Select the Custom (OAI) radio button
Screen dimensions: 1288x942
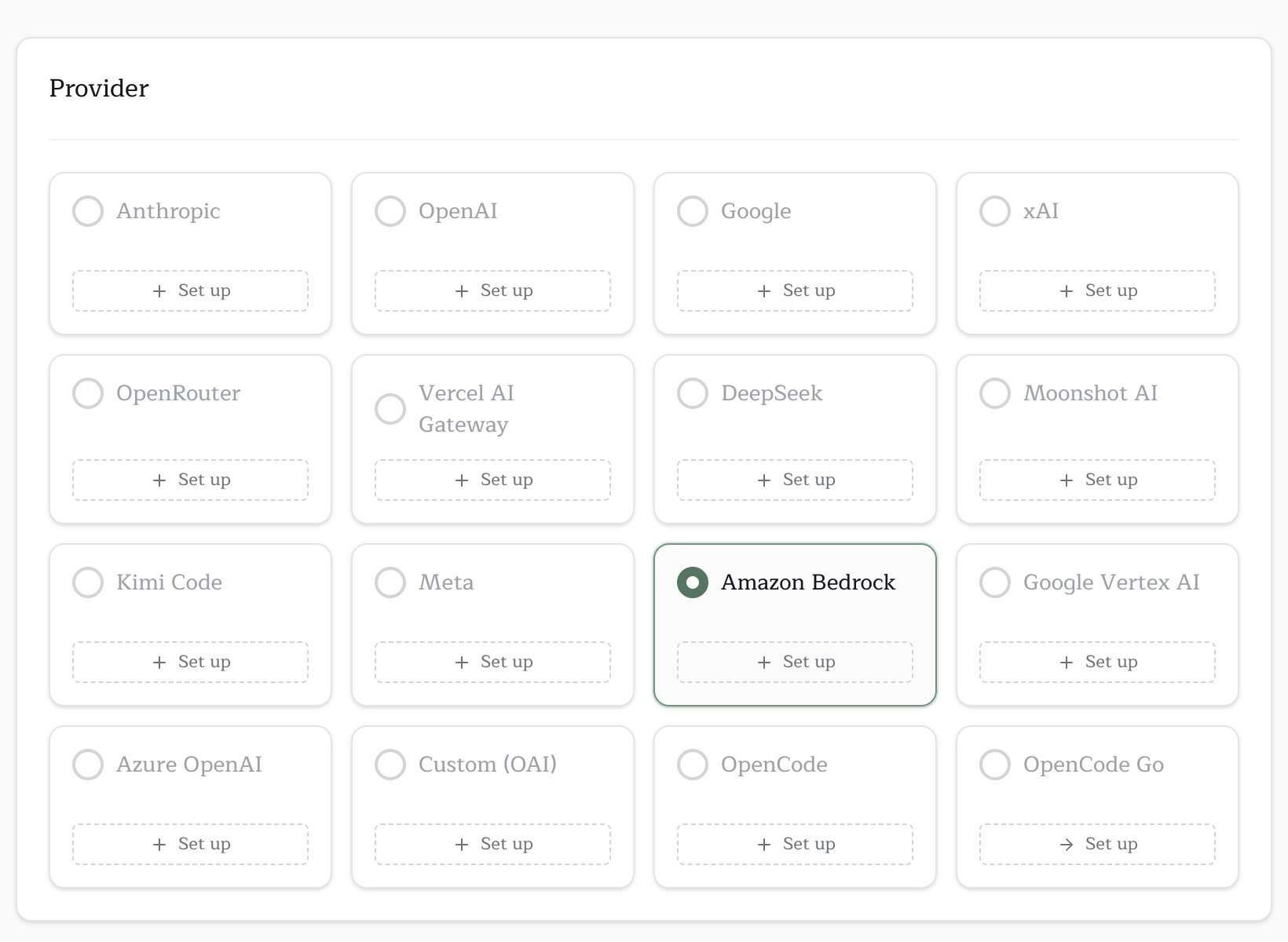(390, 765)
